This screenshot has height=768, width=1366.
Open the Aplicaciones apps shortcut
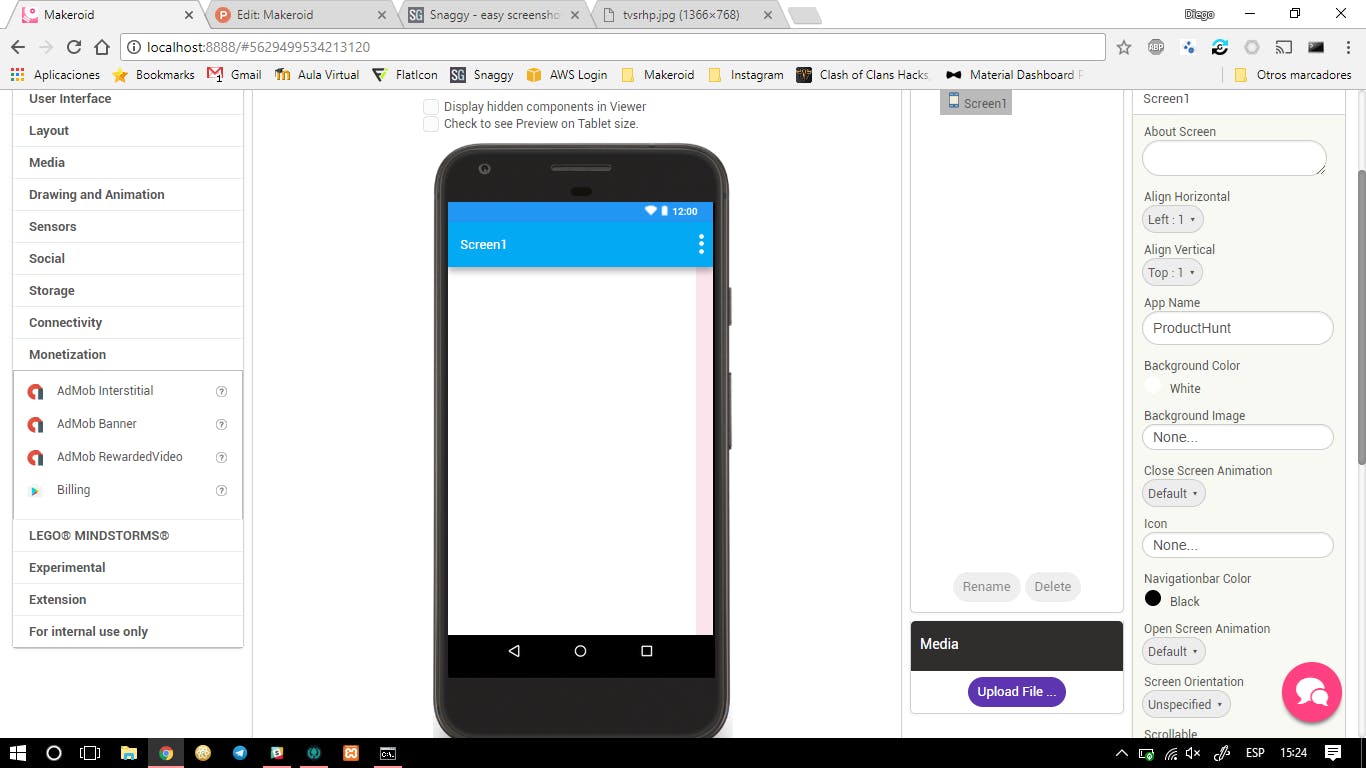tap(55, 75)
